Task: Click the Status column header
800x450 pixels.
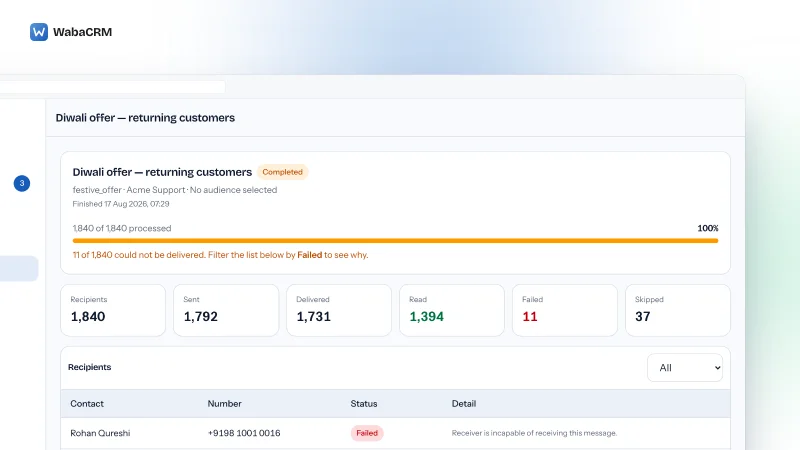Action: [364, 404]
